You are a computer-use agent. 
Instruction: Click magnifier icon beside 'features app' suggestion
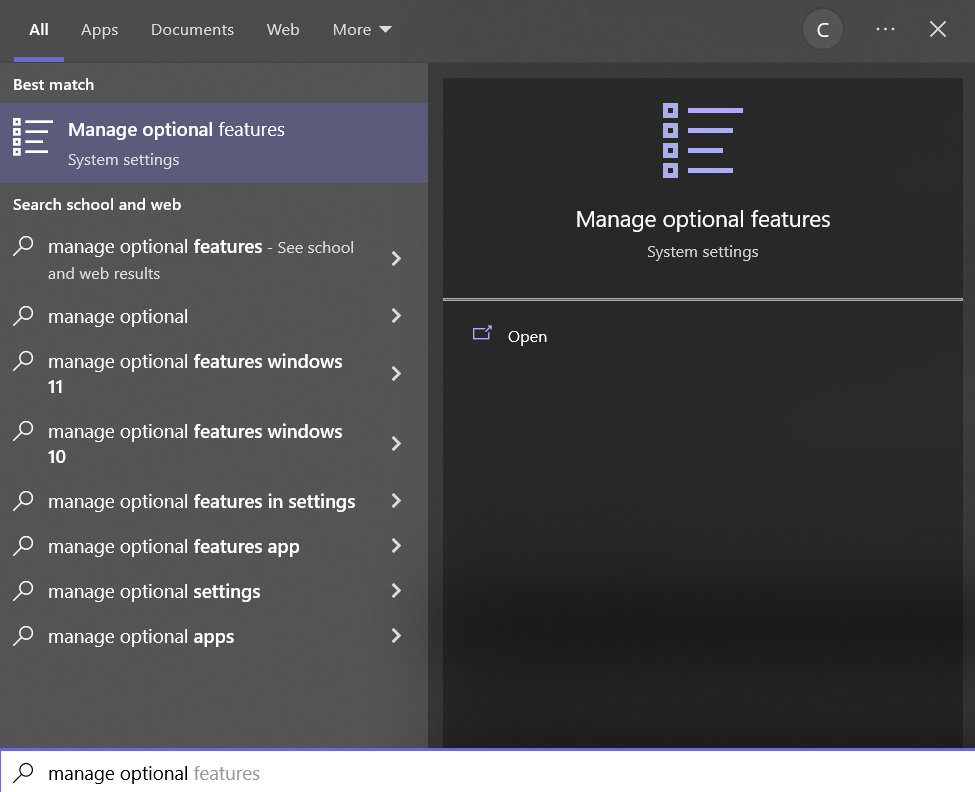24,545
